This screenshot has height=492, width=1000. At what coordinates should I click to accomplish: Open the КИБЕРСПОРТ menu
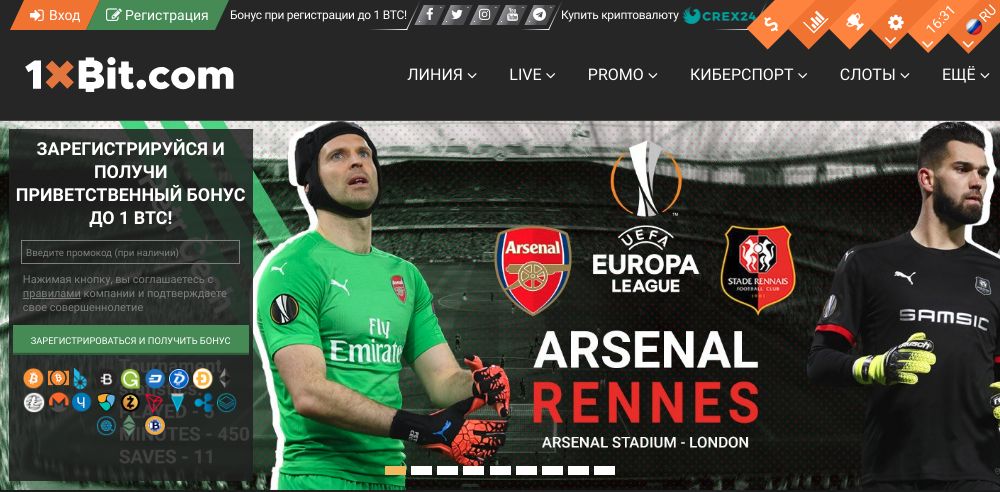coord(749,75)
